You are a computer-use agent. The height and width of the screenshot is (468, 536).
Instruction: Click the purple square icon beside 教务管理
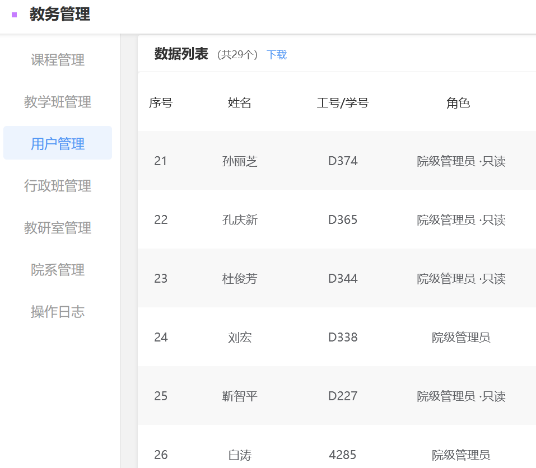(x=14, y=14)
